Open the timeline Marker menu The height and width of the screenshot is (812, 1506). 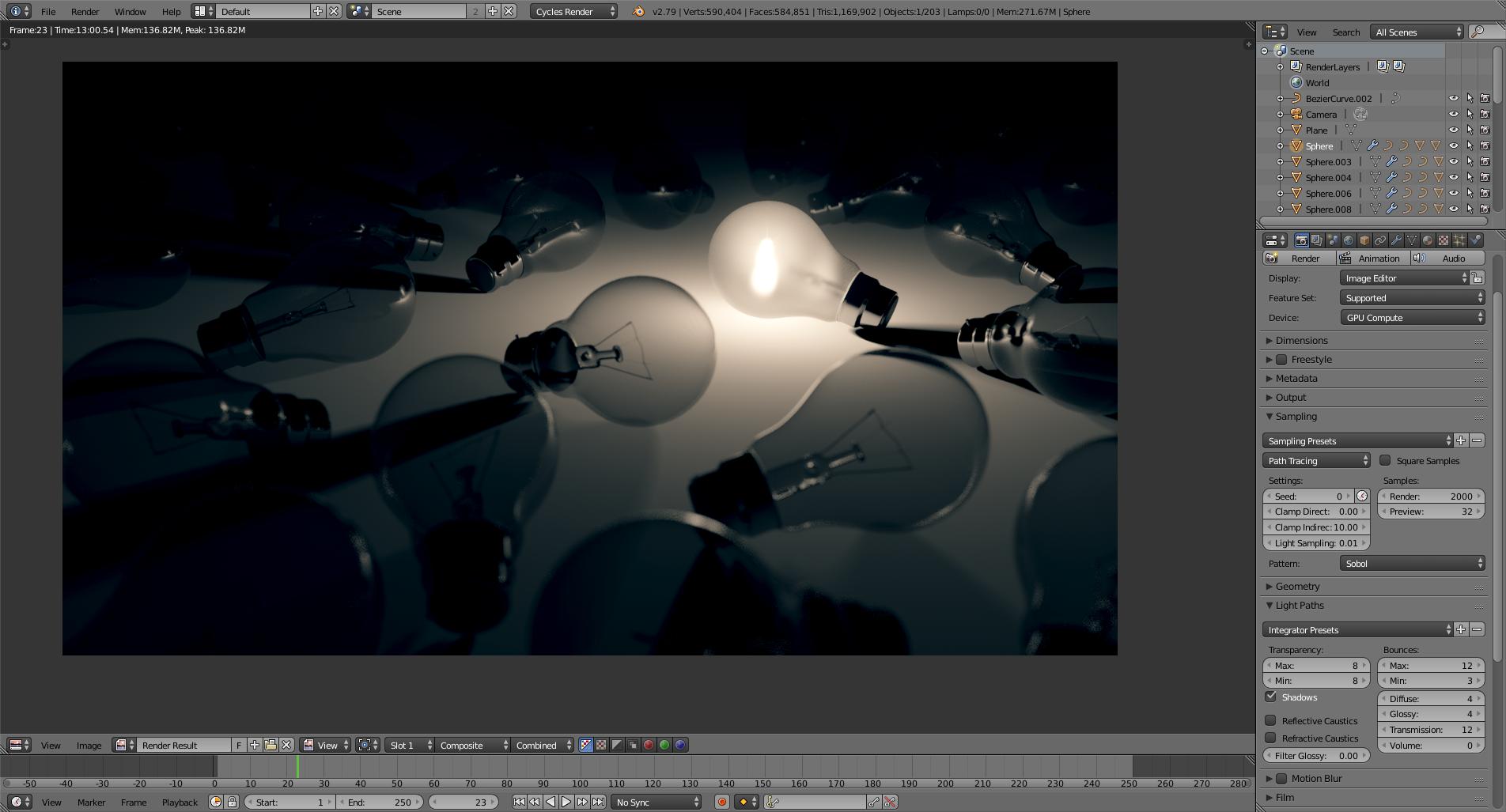[91, 802]
